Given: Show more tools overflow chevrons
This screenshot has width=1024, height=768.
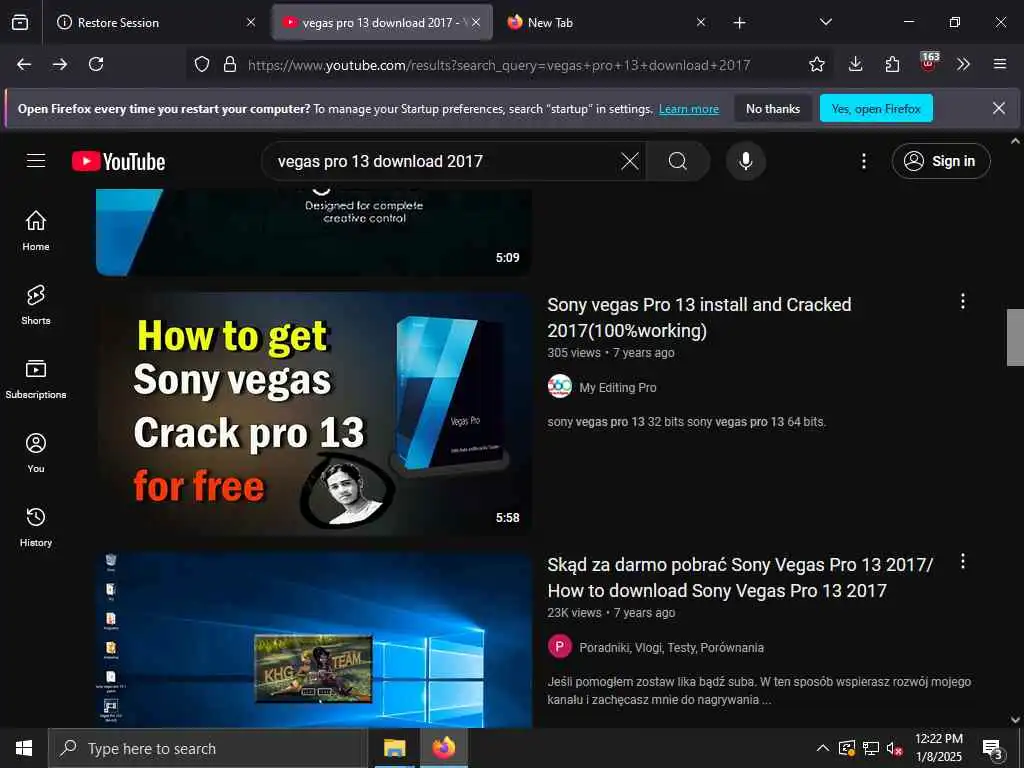Looking at the screenshot, I should (x=963, y=64).
